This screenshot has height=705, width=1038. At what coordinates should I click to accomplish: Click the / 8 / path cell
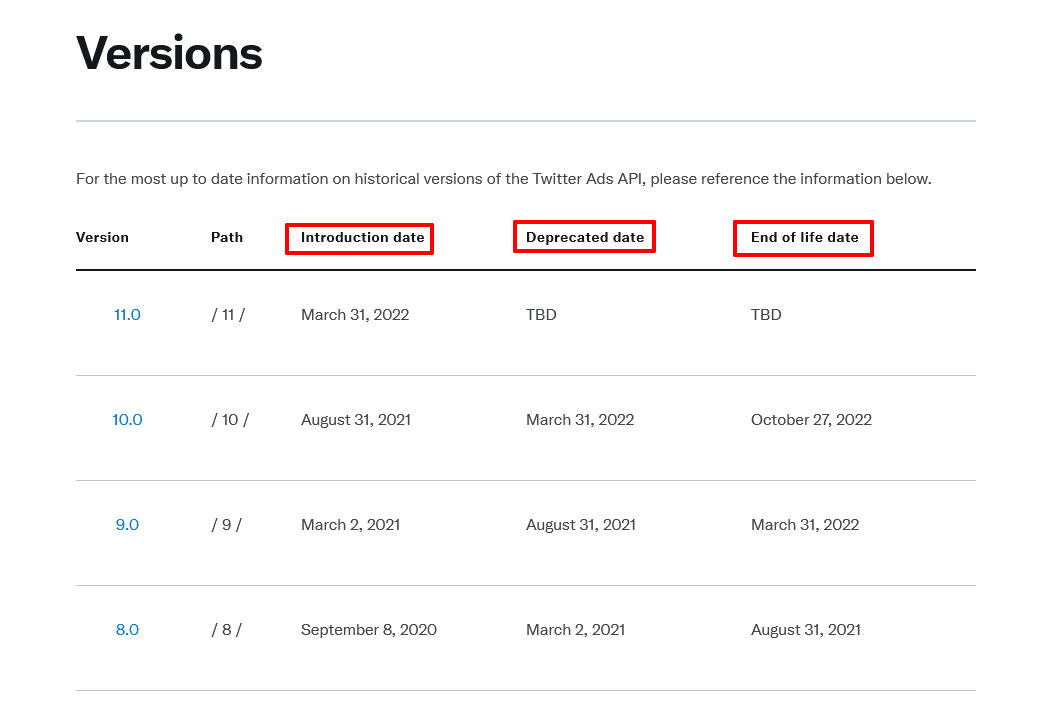pos(227,630)
